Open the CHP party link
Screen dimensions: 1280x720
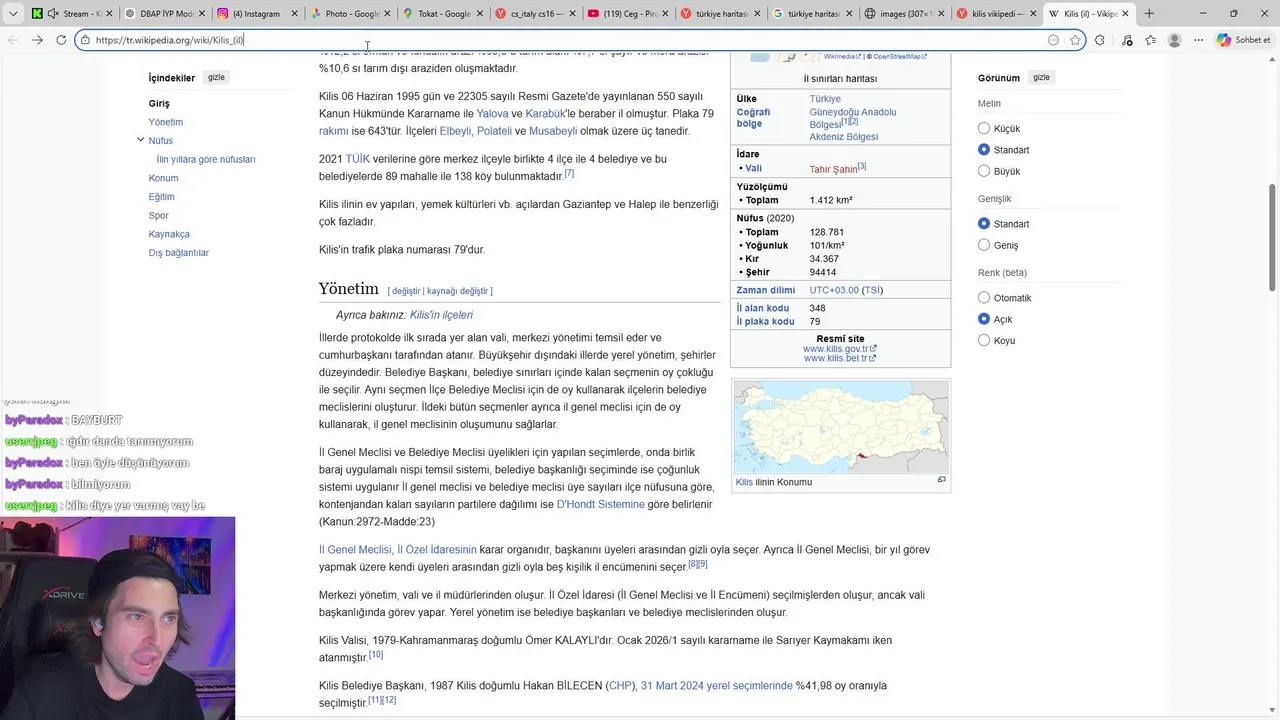coord(620,686)
